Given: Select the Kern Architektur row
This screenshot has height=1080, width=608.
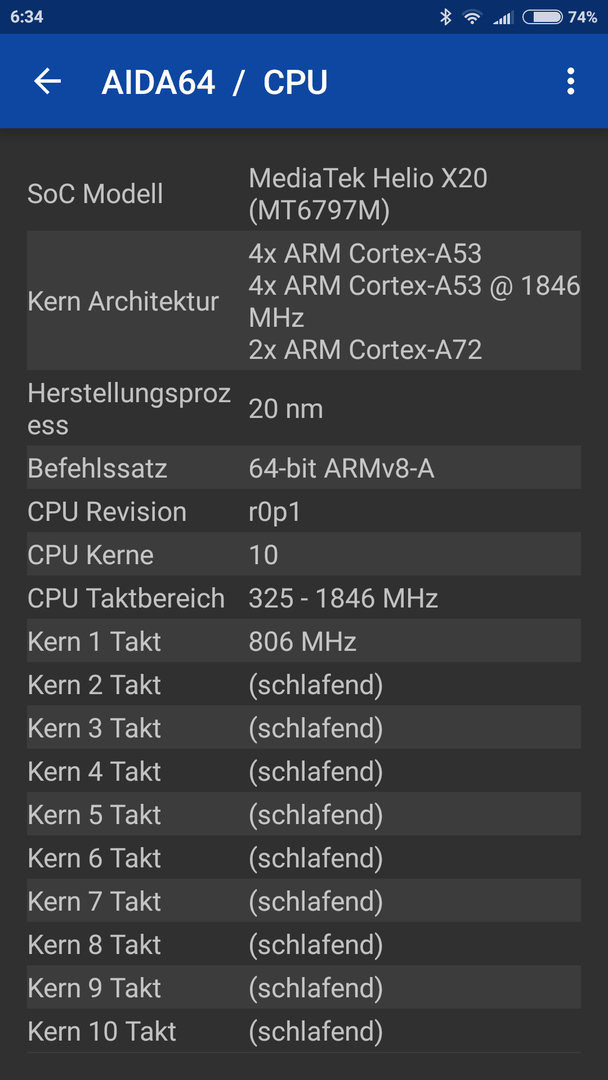Looking at the screenshot, I should (304, 300).
